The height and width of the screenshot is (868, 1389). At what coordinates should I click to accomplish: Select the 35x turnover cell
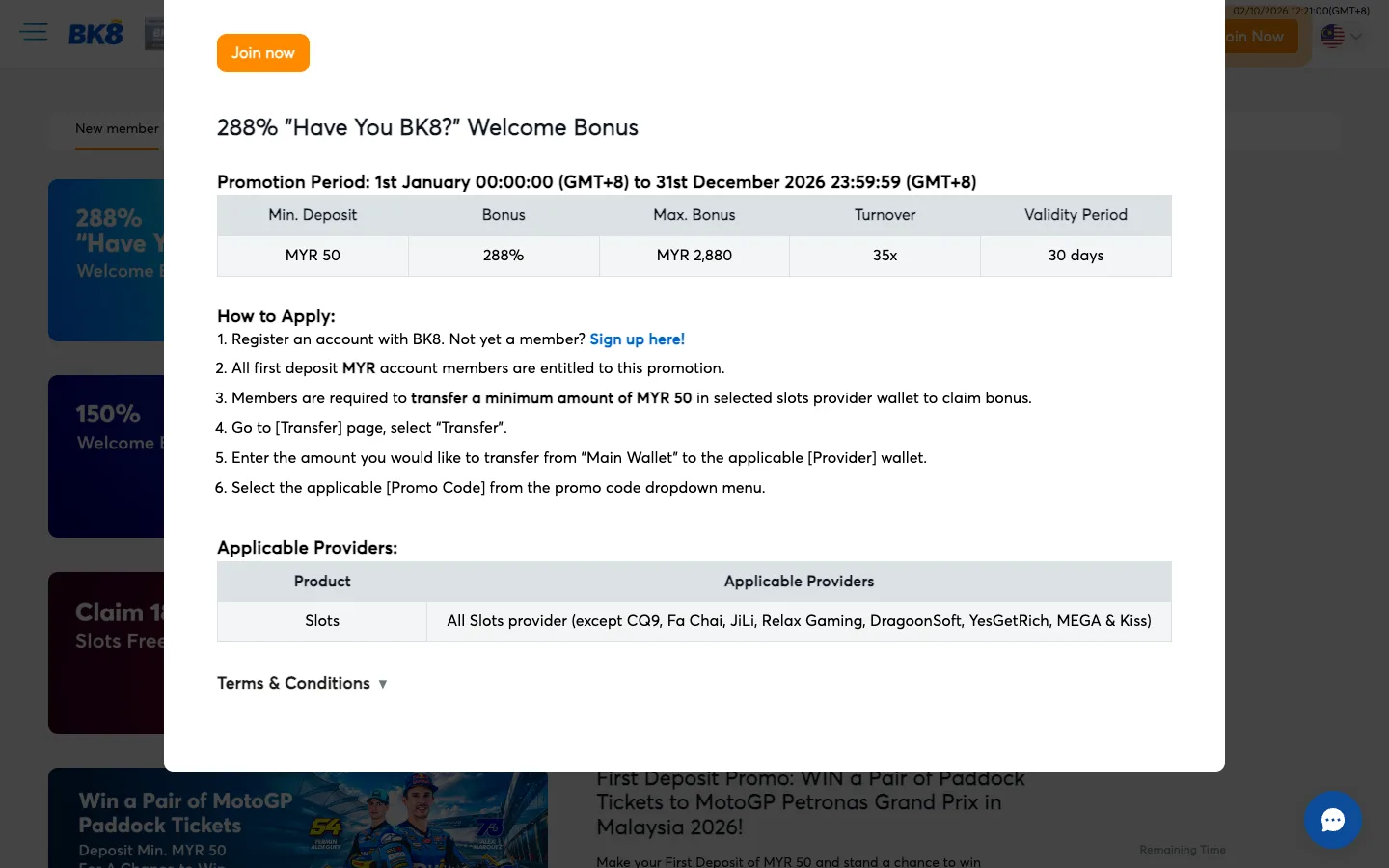885,256
